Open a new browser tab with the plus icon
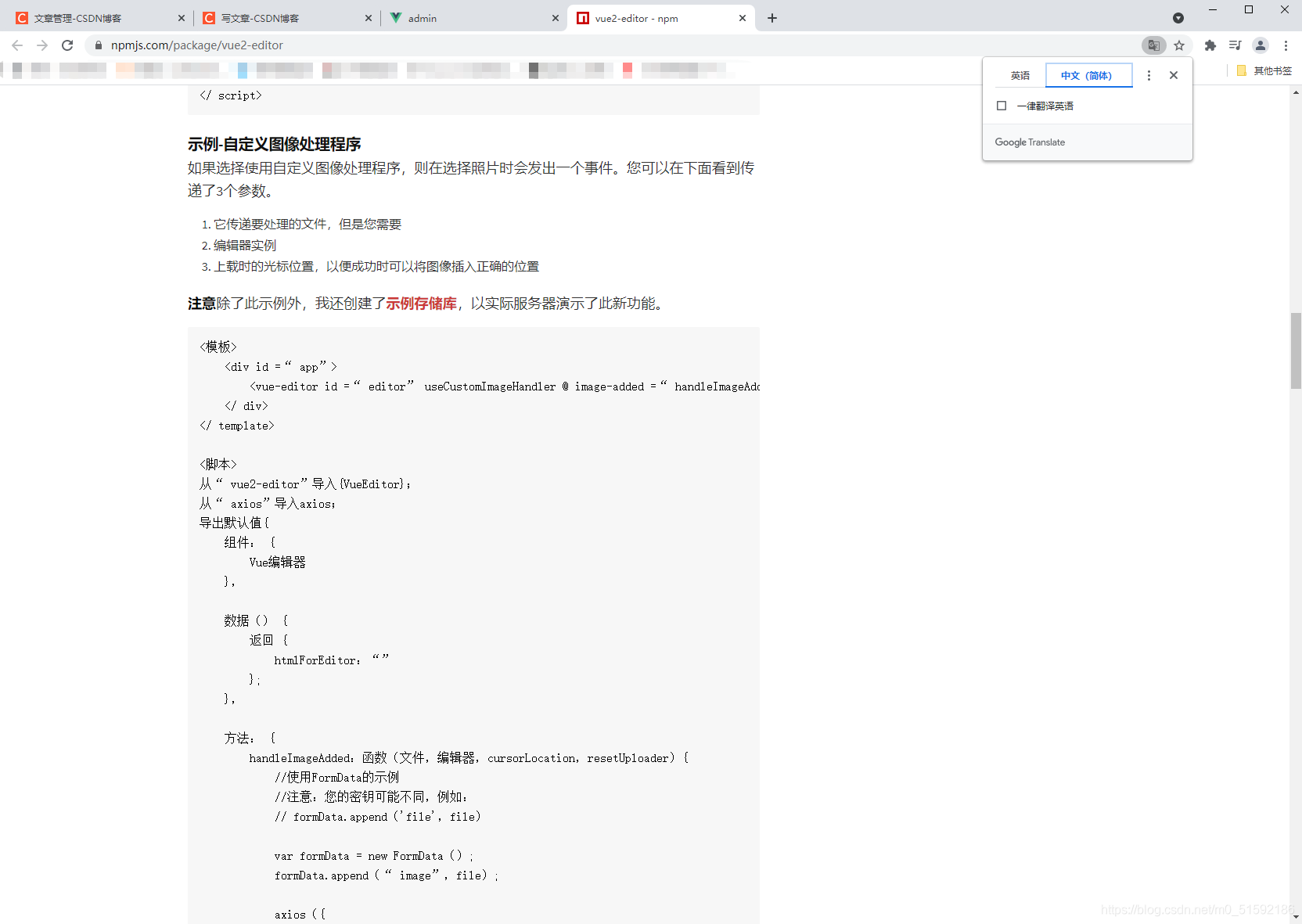 pyautogui.click(x=772, y=17)
